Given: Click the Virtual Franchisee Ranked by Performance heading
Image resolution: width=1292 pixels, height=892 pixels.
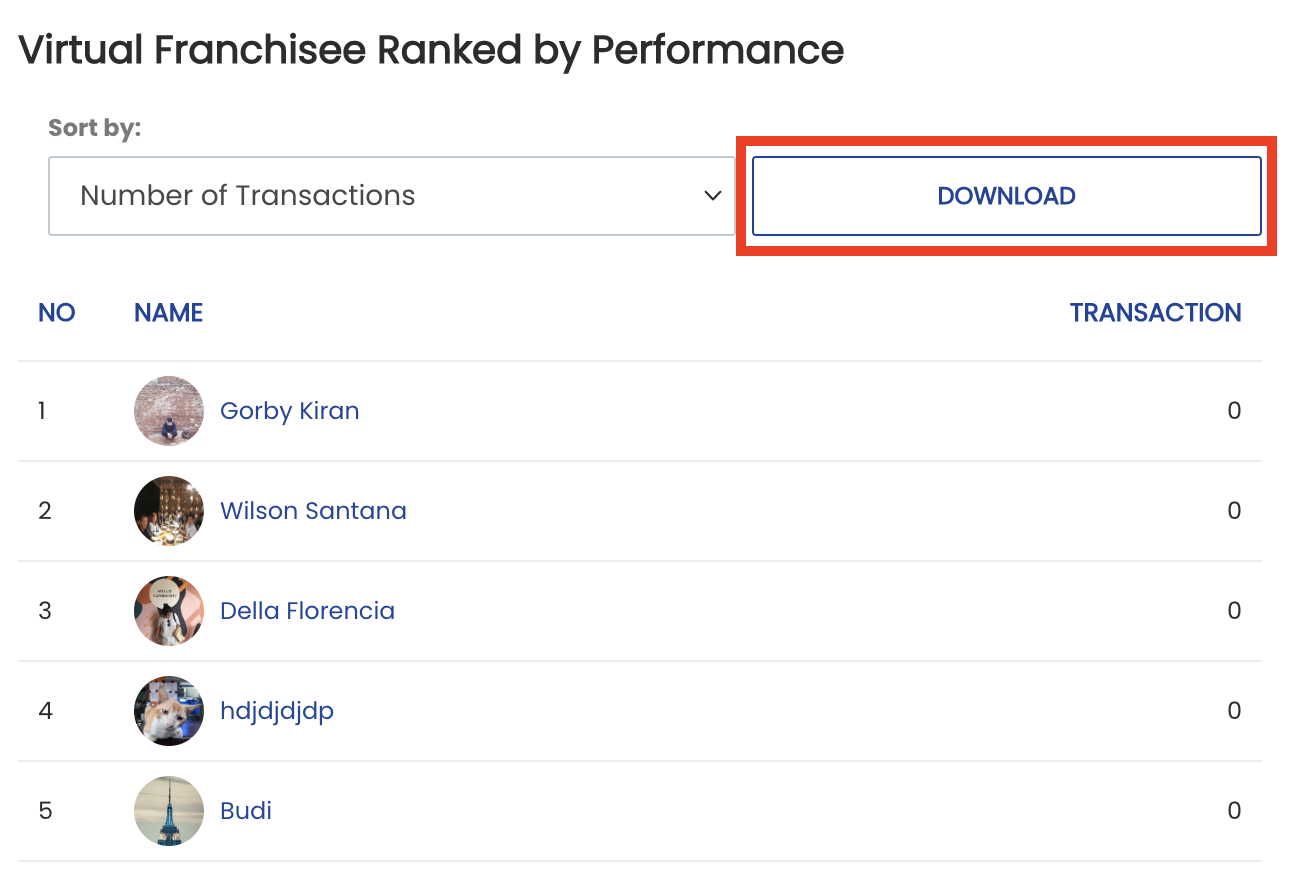Looking at the screenshot, I should (x=431, y=49).
